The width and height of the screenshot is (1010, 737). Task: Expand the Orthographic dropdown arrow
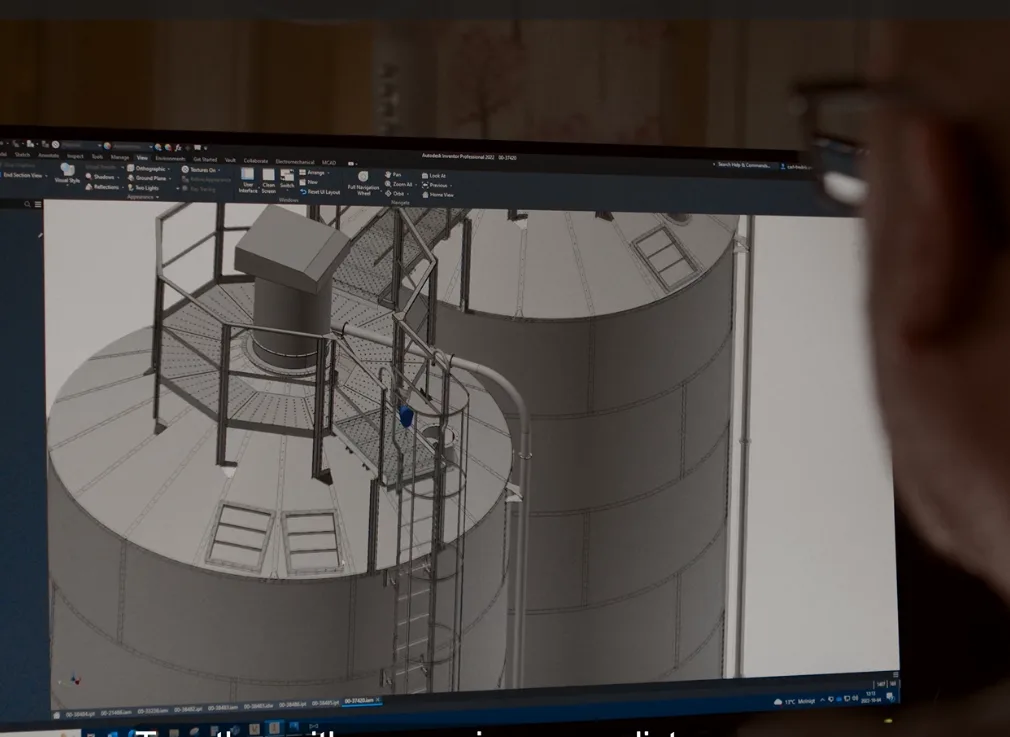[x=169, y=169]
